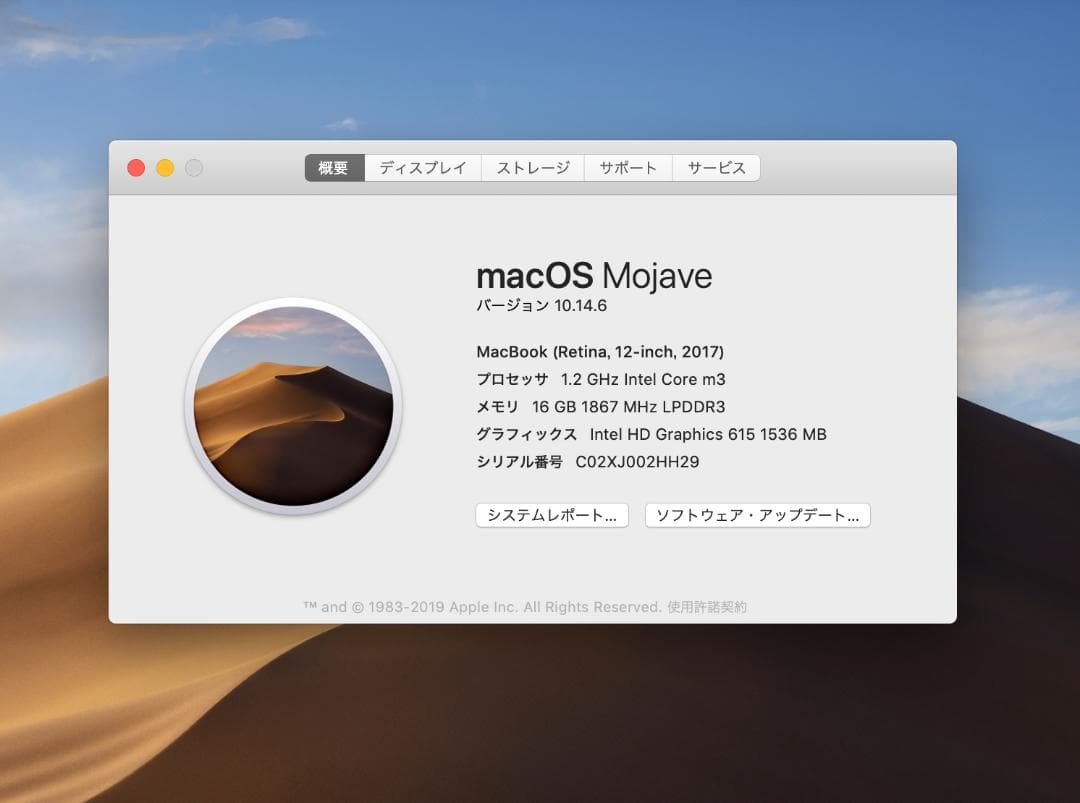The width and height of the screenshot is (1080, 803).
Task: View the サービス tab
Action: pos(716,168)
